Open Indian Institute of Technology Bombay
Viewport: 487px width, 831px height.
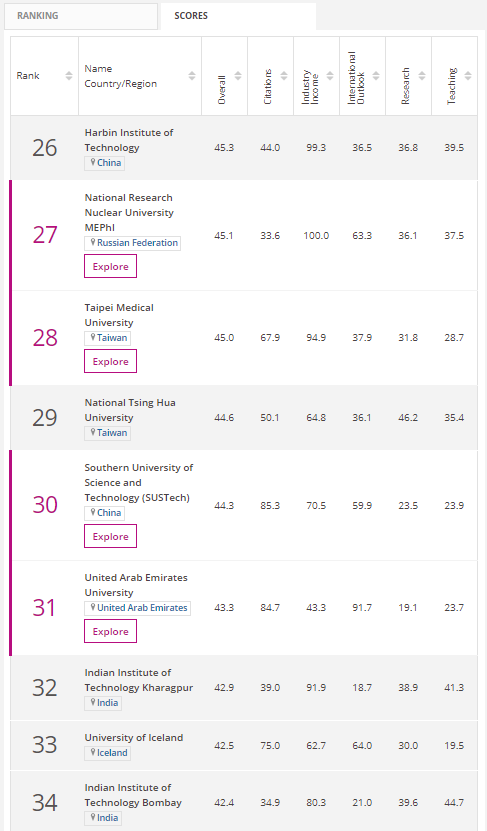(133, 795)
